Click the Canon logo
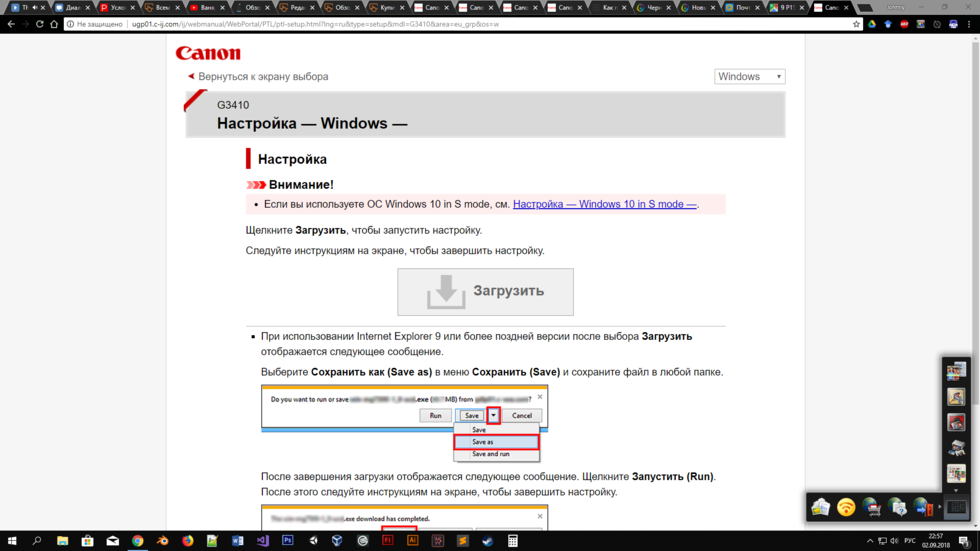 coord(208,53)
